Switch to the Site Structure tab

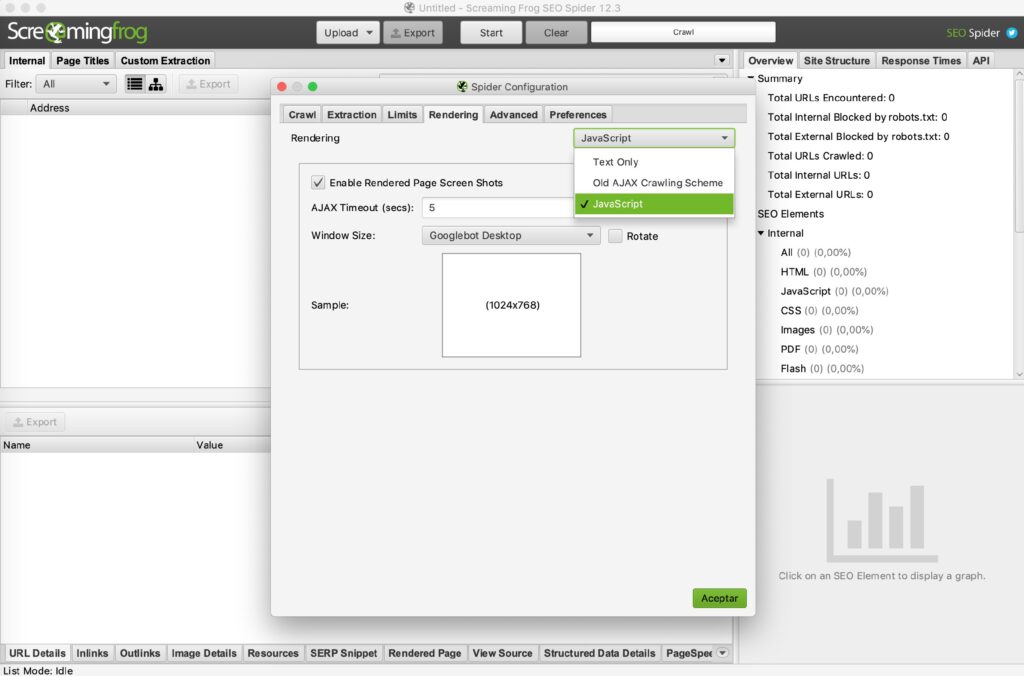click(837, 60)
